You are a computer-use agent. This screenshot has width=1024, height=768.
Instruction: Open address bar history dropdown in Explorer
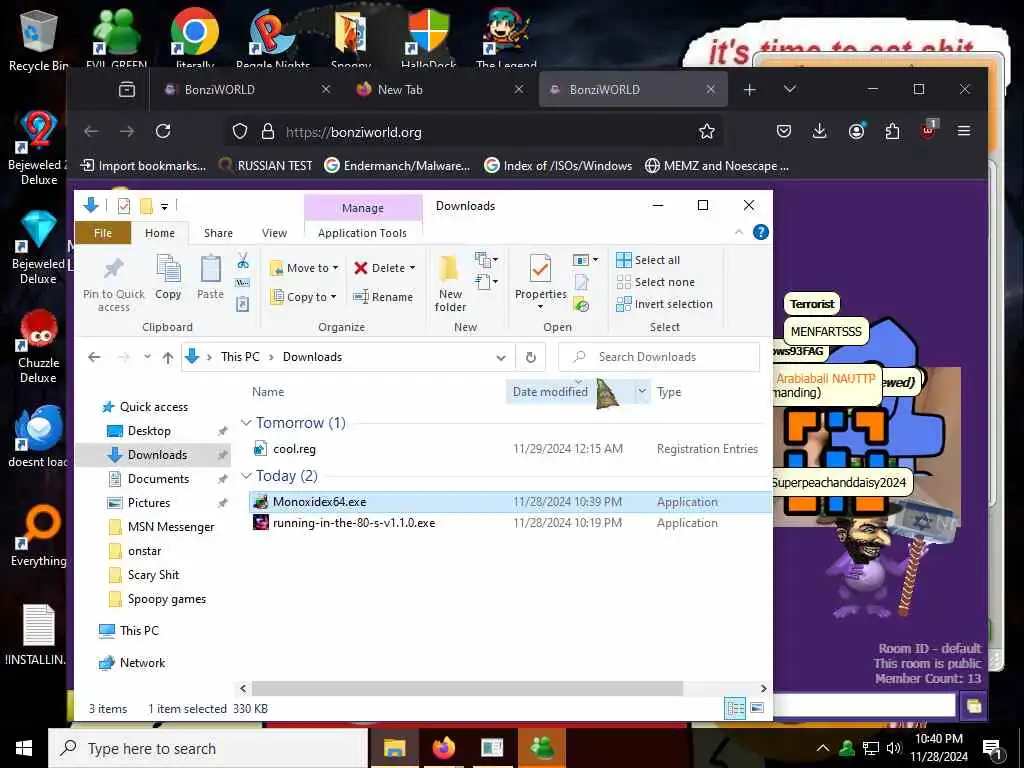pyautogui.click(x=501, y=357)
